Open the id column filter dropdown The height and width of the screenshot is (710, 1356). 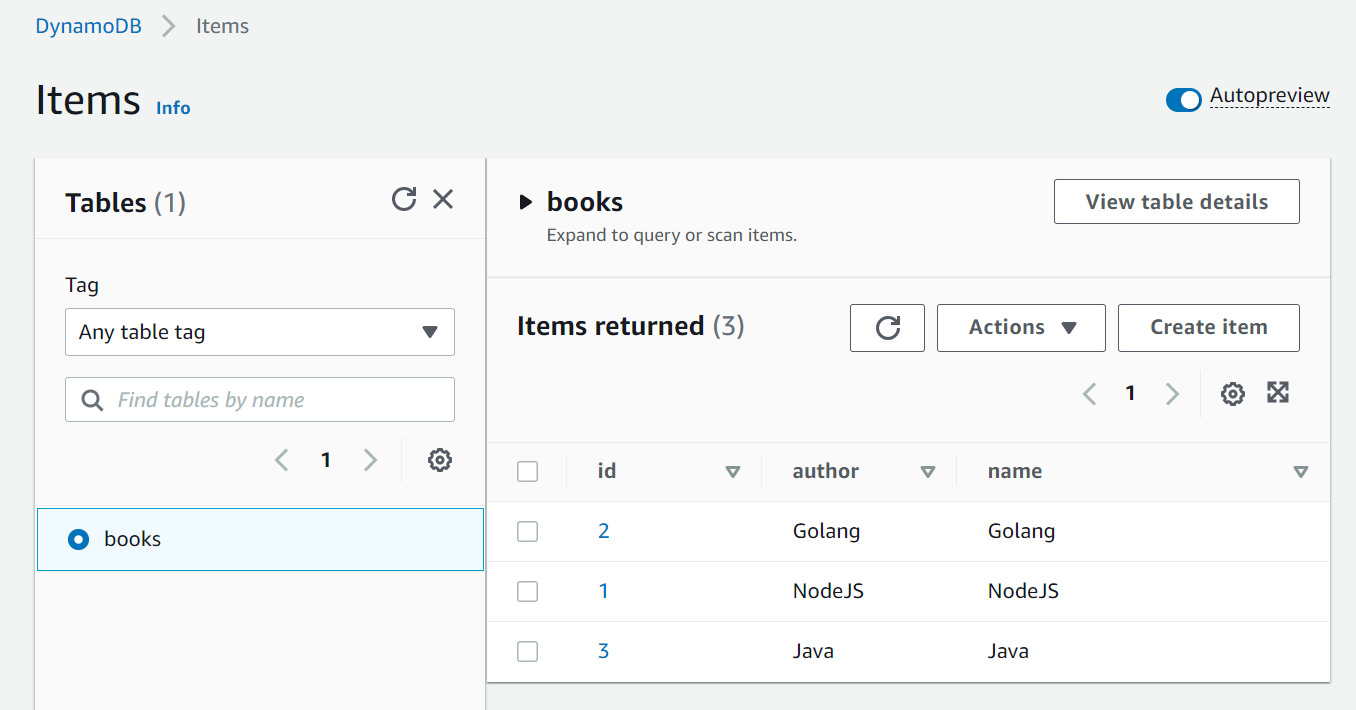[x=734, y=471]
